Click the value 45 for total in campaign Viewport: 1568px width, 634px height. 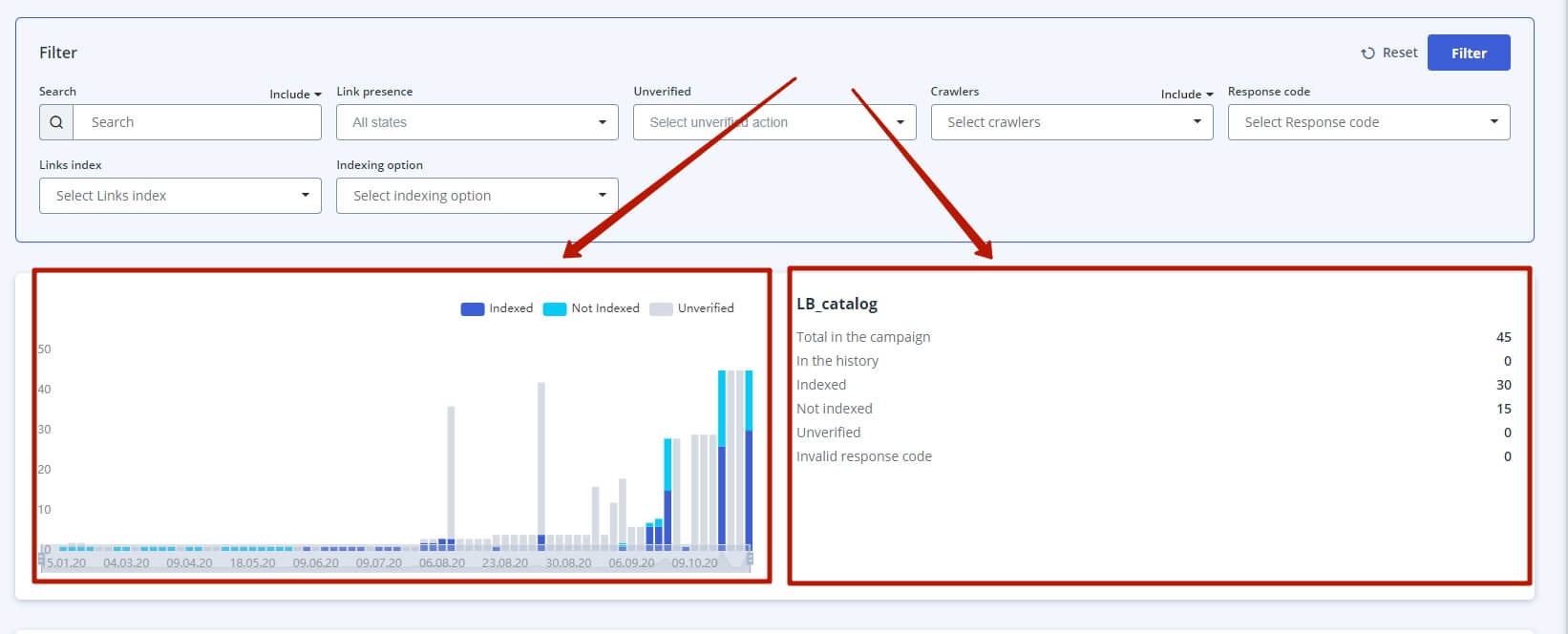(1504, 337)
